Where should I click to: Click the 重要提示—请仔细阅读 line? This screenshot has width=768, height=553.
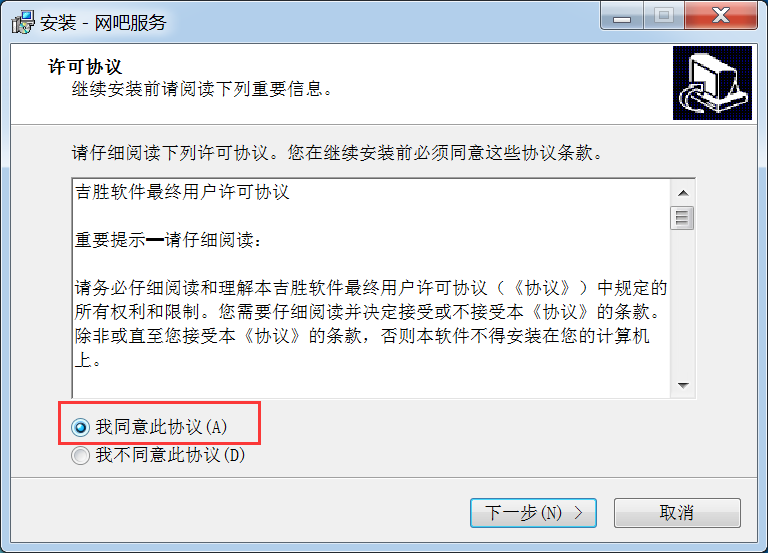point(168,240)
